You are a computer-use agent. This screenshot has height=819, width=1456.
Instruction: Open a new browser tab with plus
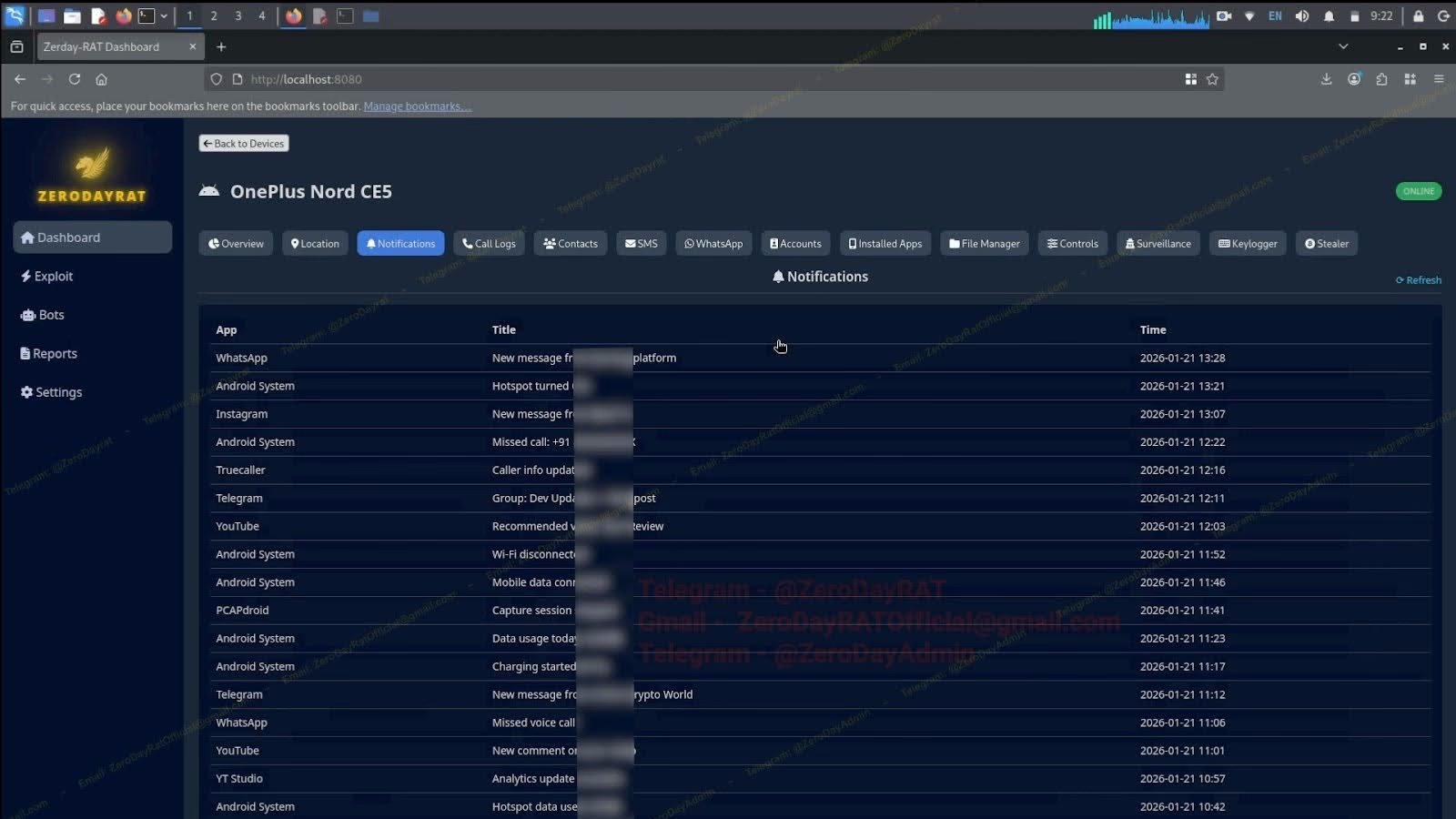(x=221, y=46)
